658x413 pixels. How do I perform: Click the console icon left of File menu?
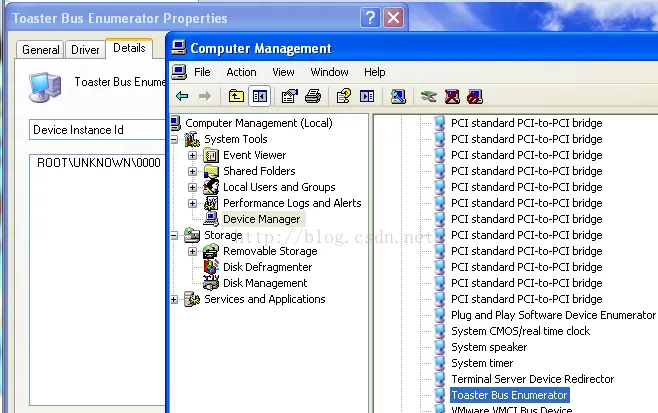[x=179, y=72]
